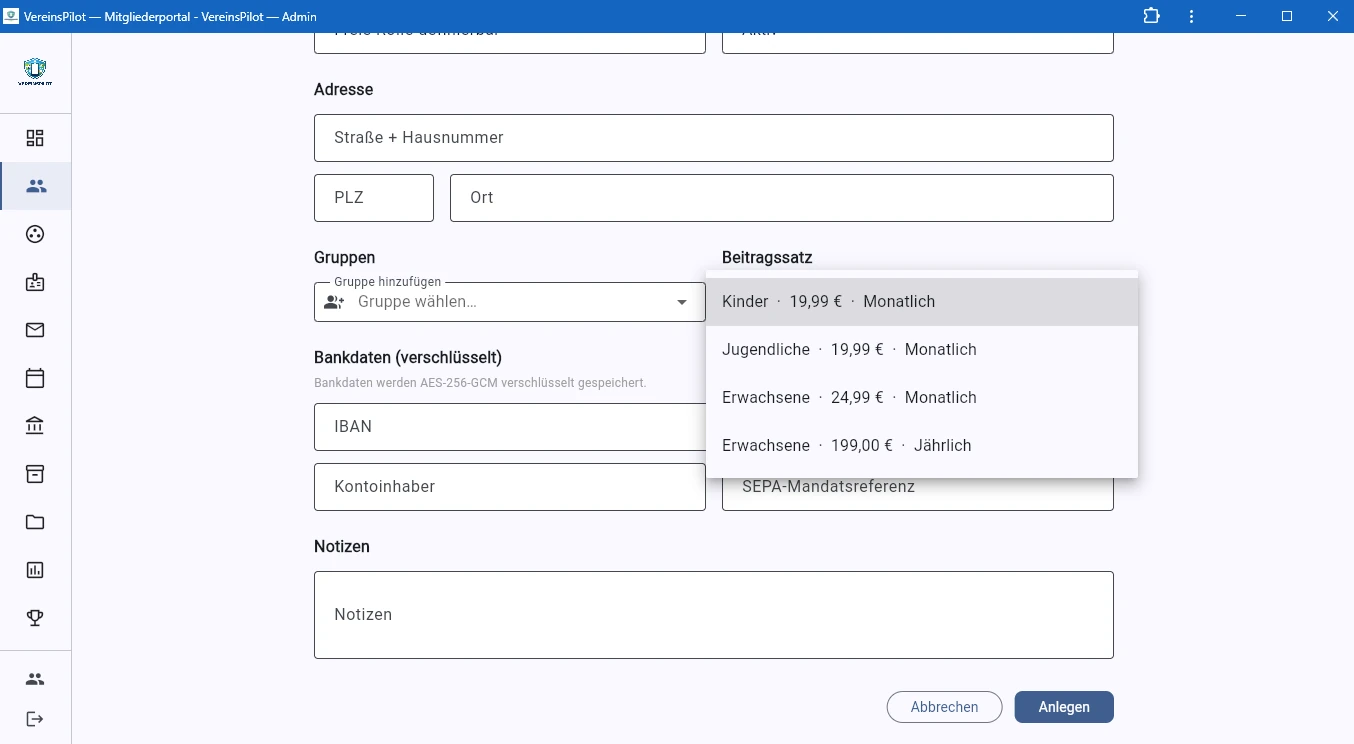Viewport: 1354px width, 744px height.
Task: Open the mail envelope section in sidebar
Action: pos(35,330)
